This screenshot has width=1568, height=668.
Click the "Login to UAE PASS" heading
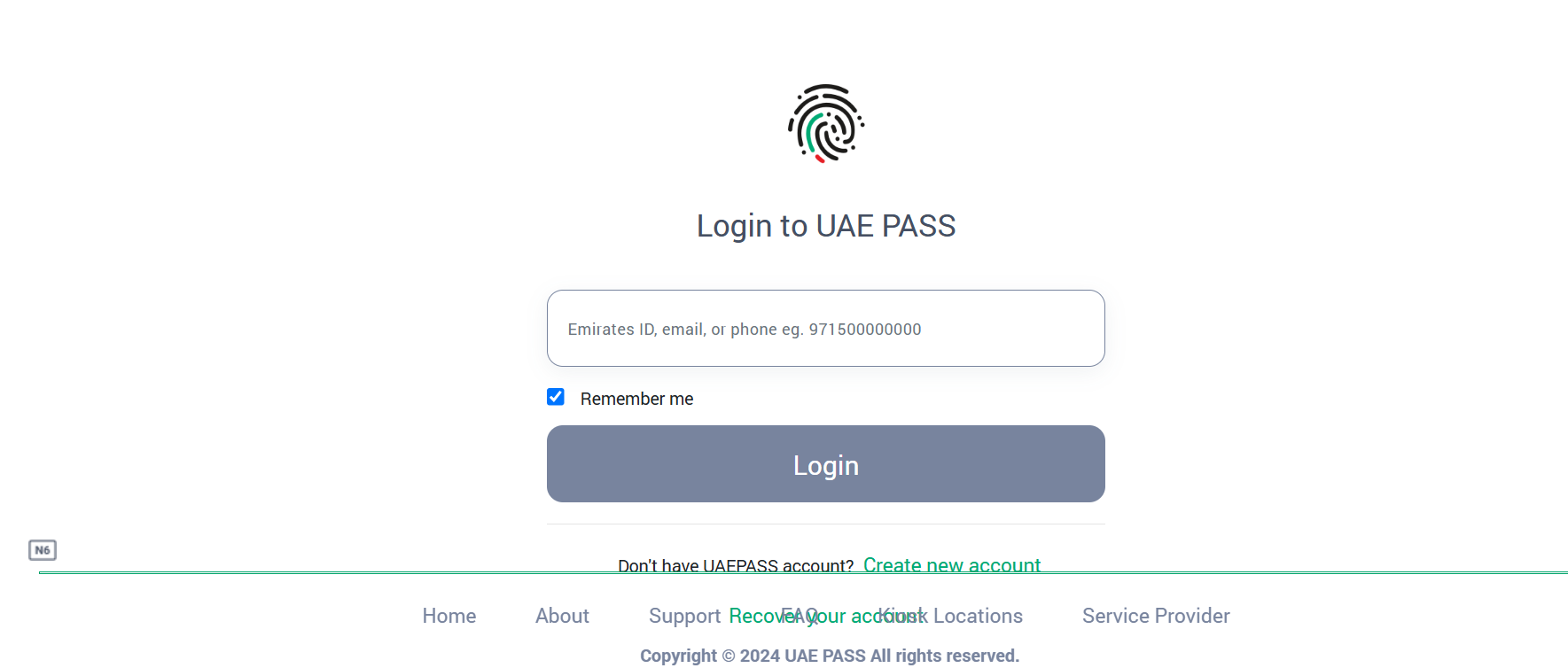[825, 226]
